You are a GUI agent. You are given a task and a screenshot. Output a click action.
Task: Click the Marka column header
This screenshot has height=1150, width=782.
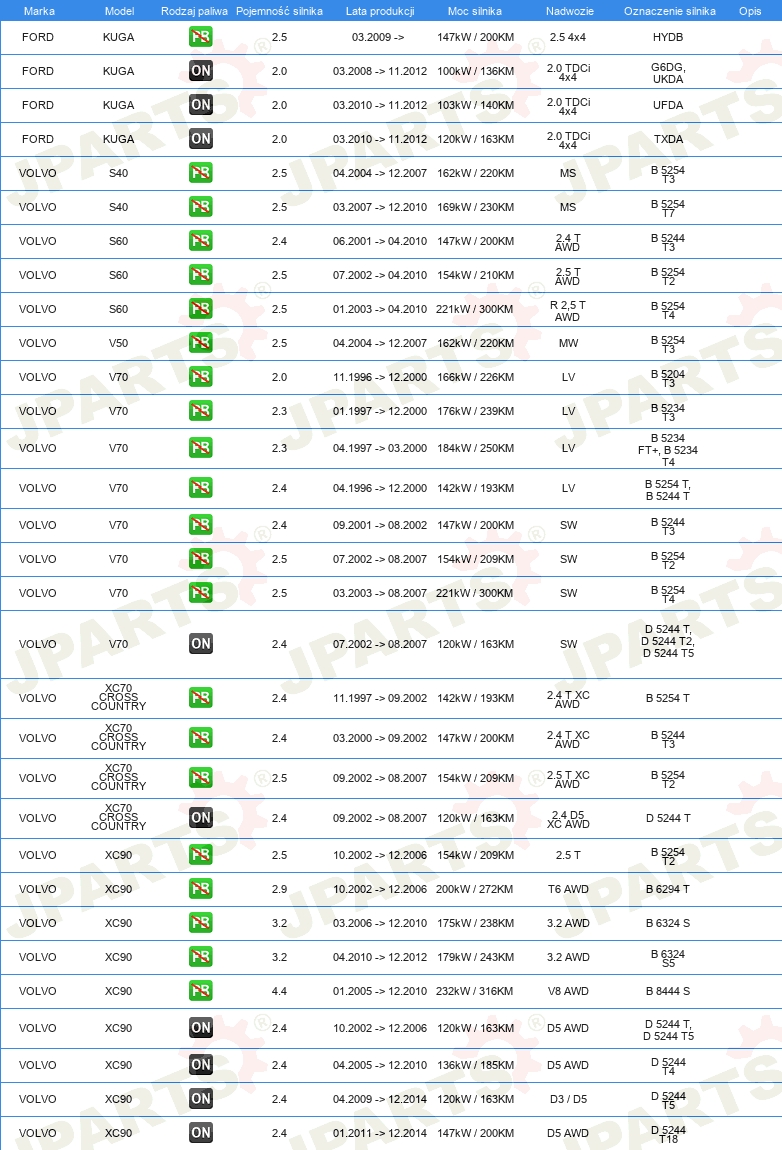pyautogui.click(x=39, y=11)
